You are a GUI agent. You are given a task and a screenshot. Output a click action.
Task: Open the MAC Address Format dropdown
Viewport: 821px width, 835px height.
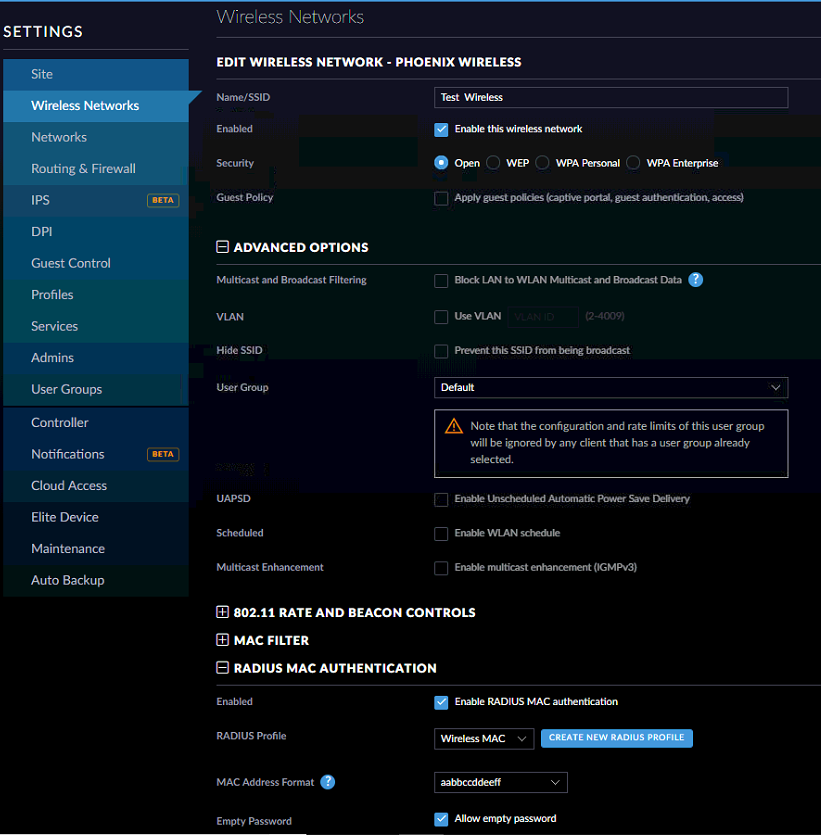(501, 782)
